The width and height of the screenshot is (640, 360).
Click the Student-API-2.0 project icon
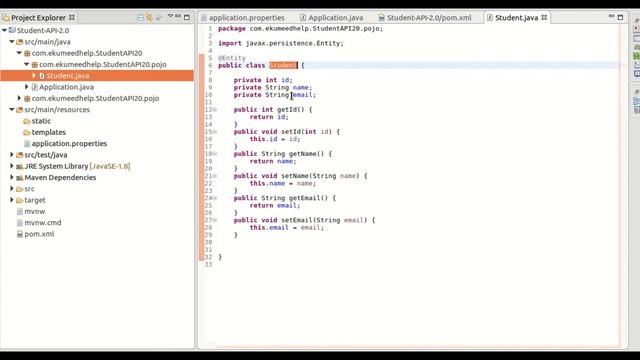click(x=12, y=30)
